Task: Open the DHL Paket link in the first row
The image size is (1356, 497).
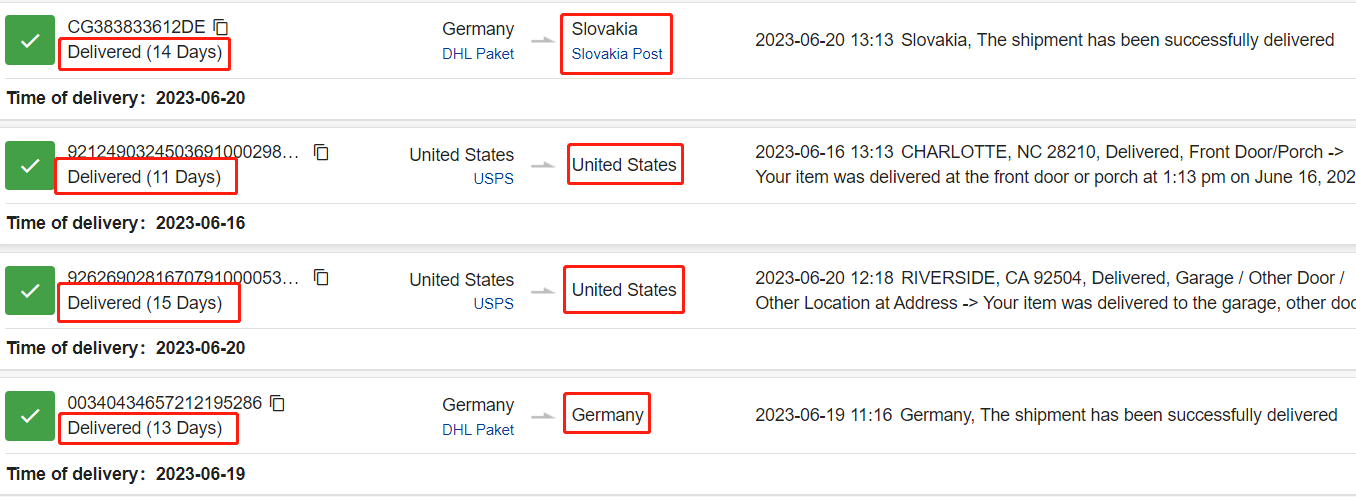Action: pyautogui.click(x=478, y=54)
